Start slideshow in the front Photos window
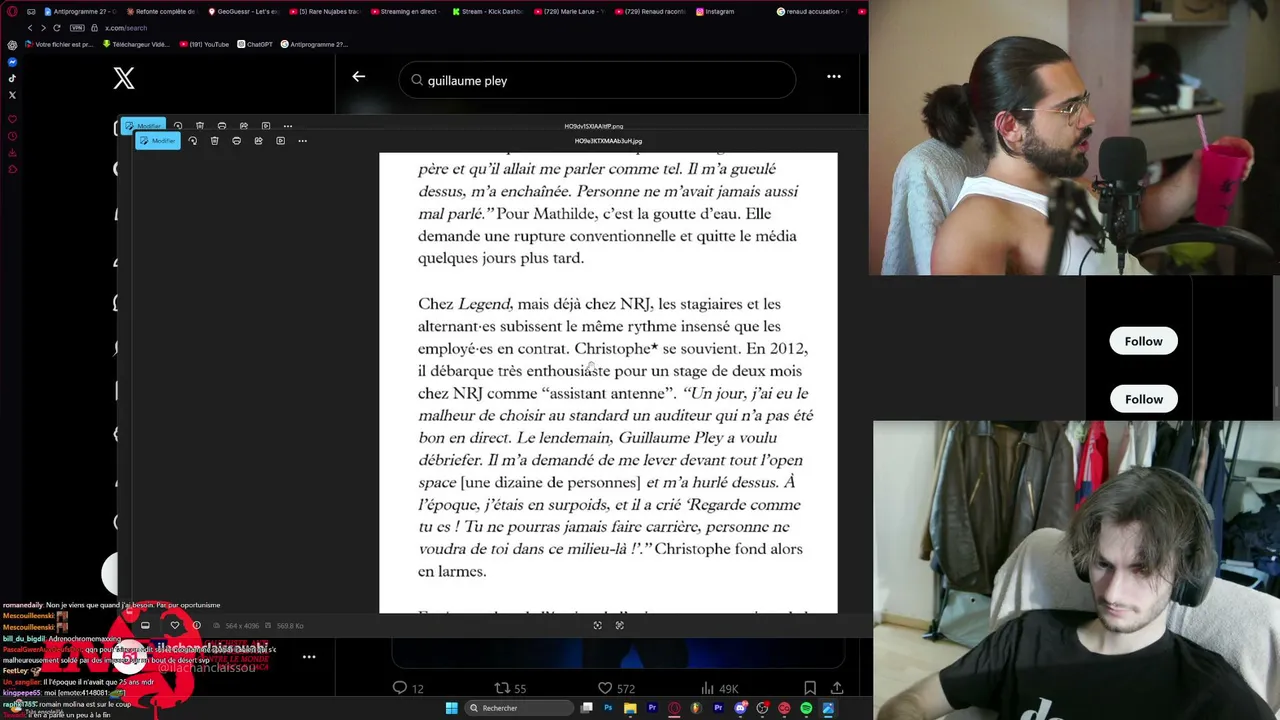This screenshot has height=720, width=1280. click(x=280, y=141)
